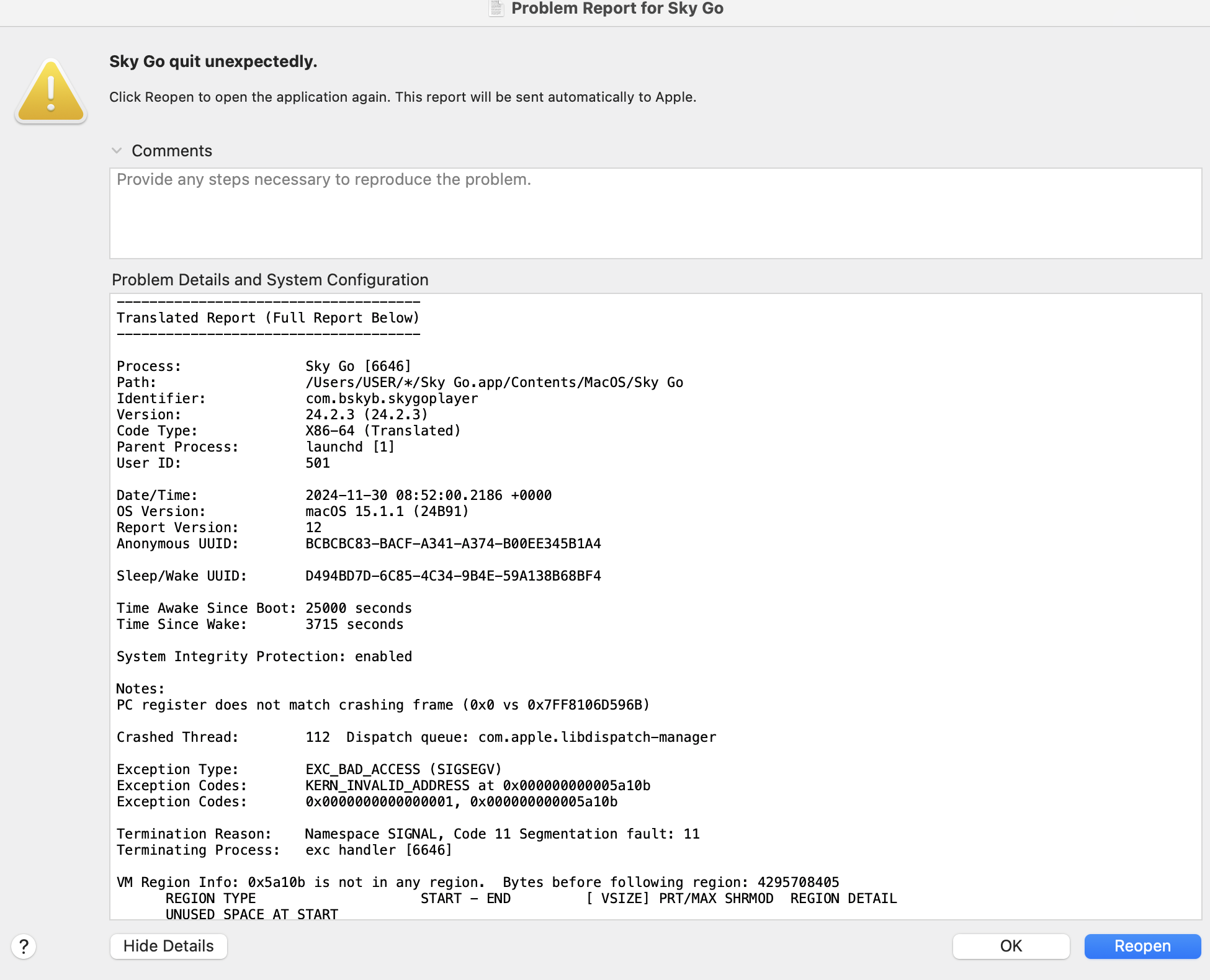Image resolution: width=1210 pixels, height=980 pixels.
Task: Click OK to dismiss the report
Action: pyautogui.click(x=1010, y=946)
